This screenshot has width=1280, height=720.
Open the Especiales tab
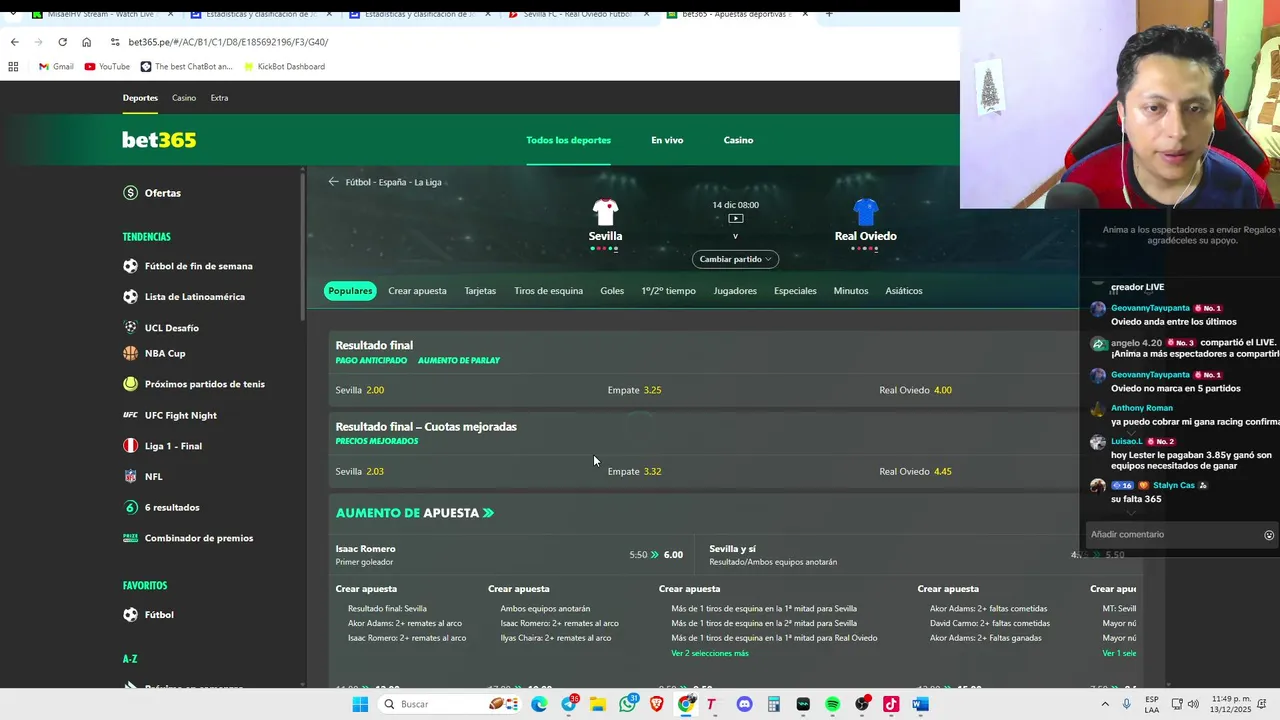point(795,291)
